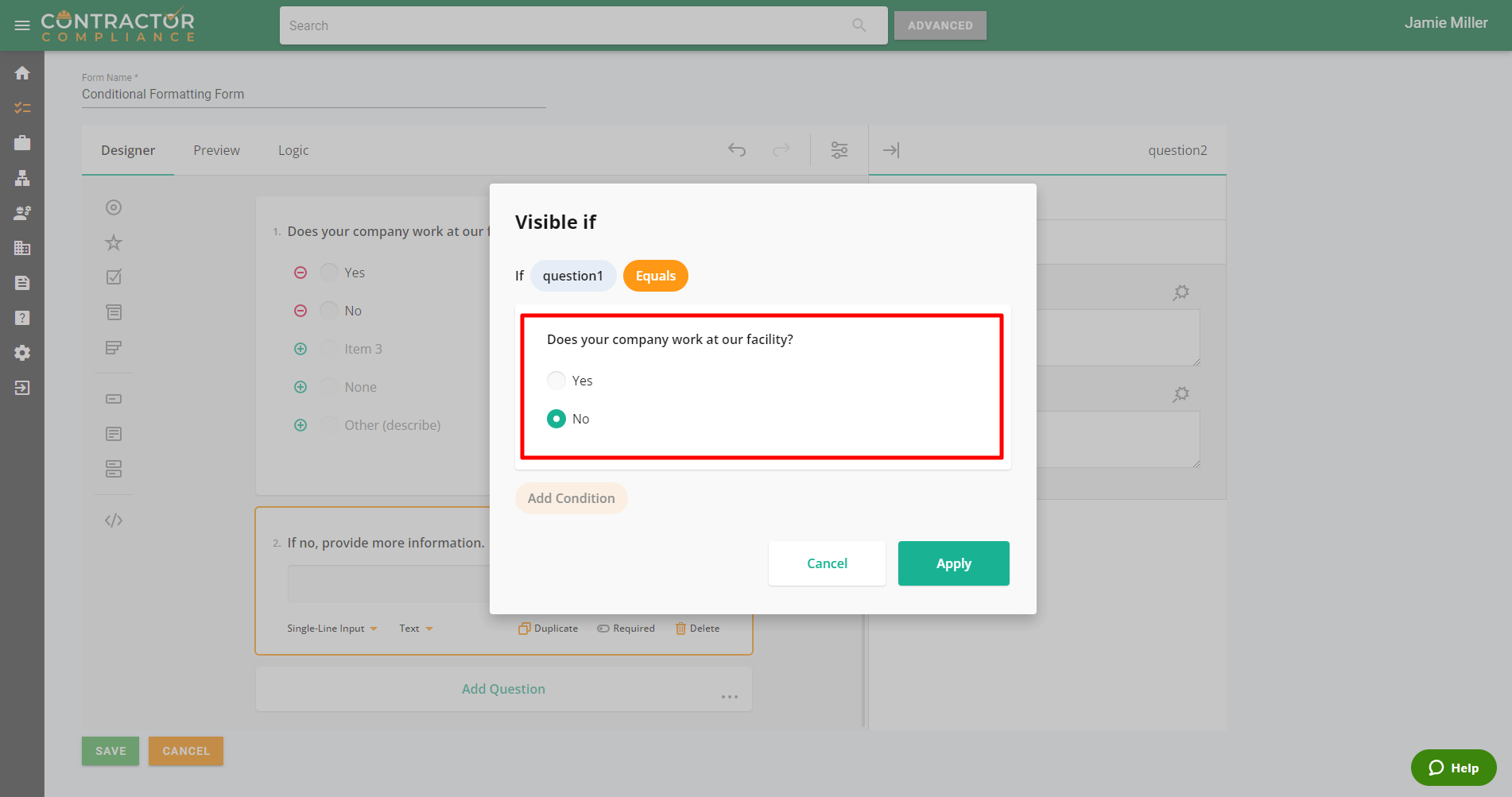
Task: Click the undo arrow icon
Action: coord(737,150)
